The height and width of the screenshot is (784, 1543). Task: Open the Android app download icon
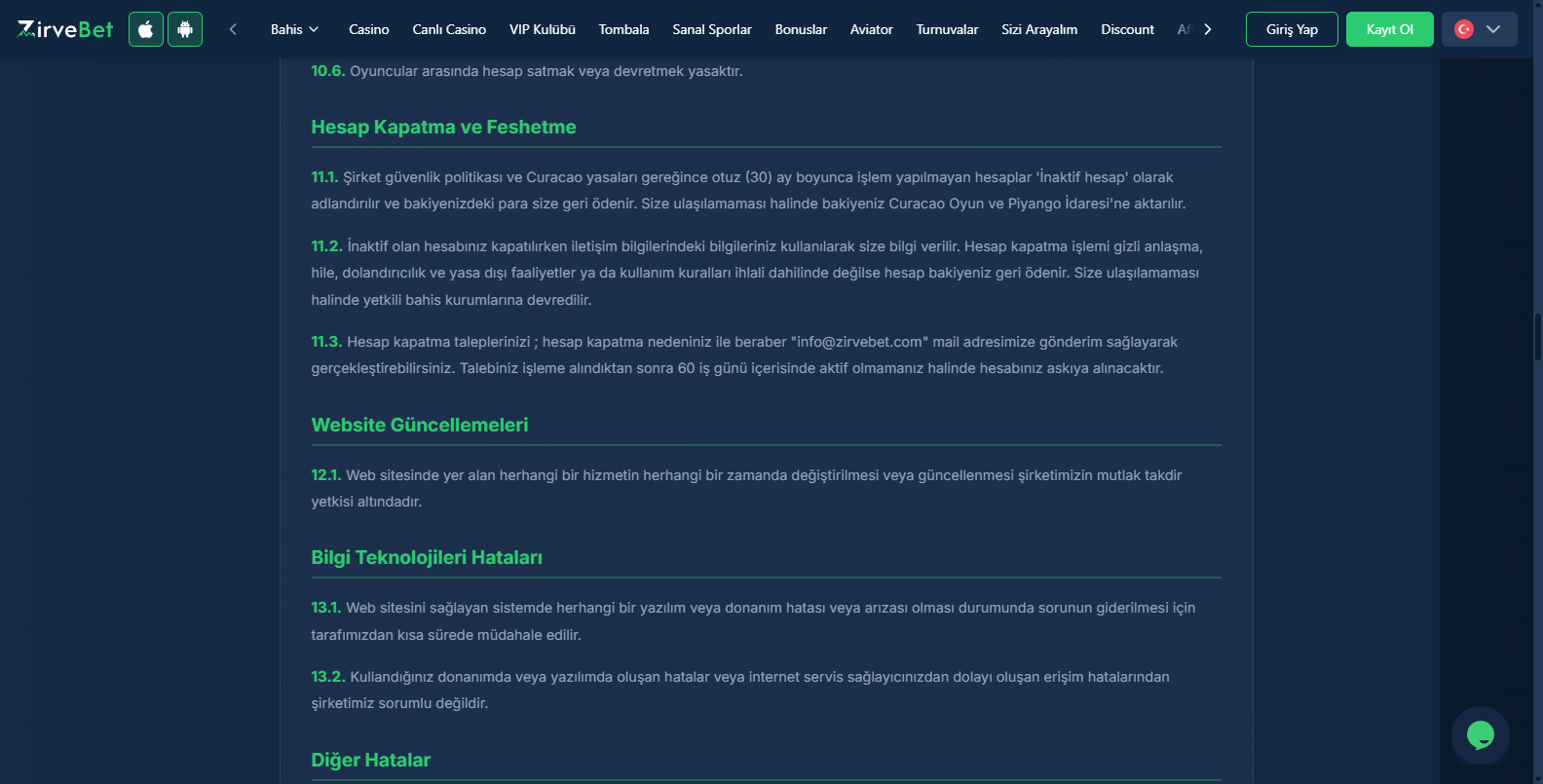click(185, 29)
